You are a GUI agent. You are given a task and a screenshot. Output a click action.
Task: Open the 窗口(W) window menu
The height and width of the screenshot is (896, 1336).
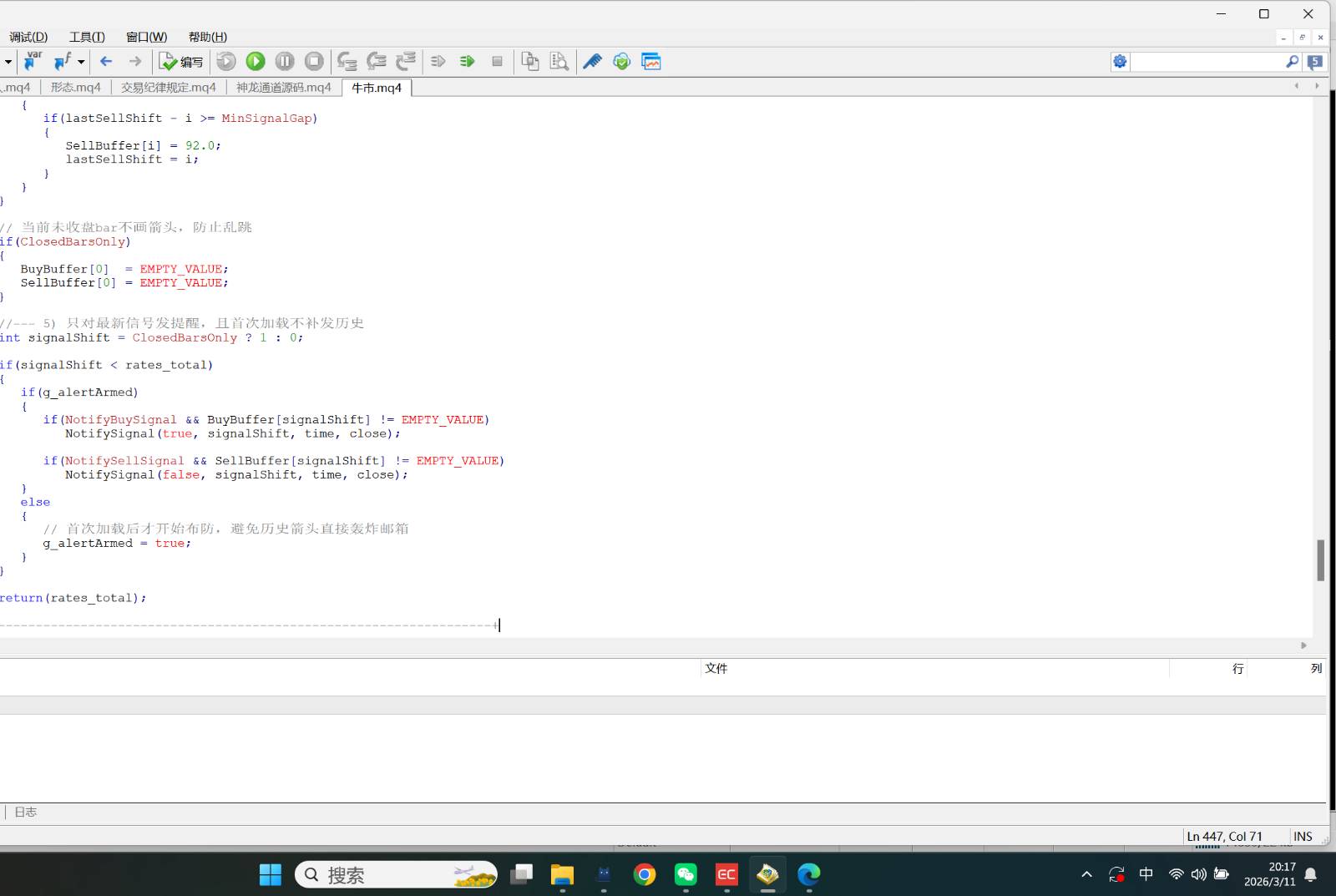[146, 37]
